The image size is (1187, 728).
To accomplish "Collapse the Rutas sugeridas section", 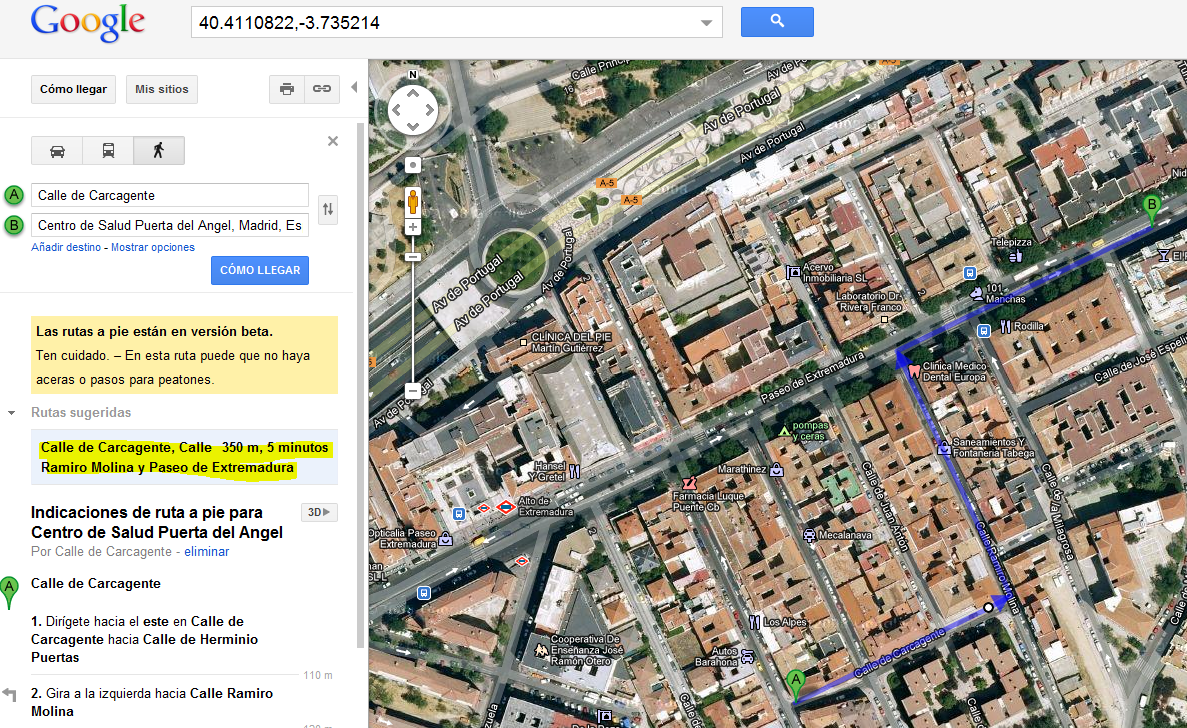I will point(10,412).
